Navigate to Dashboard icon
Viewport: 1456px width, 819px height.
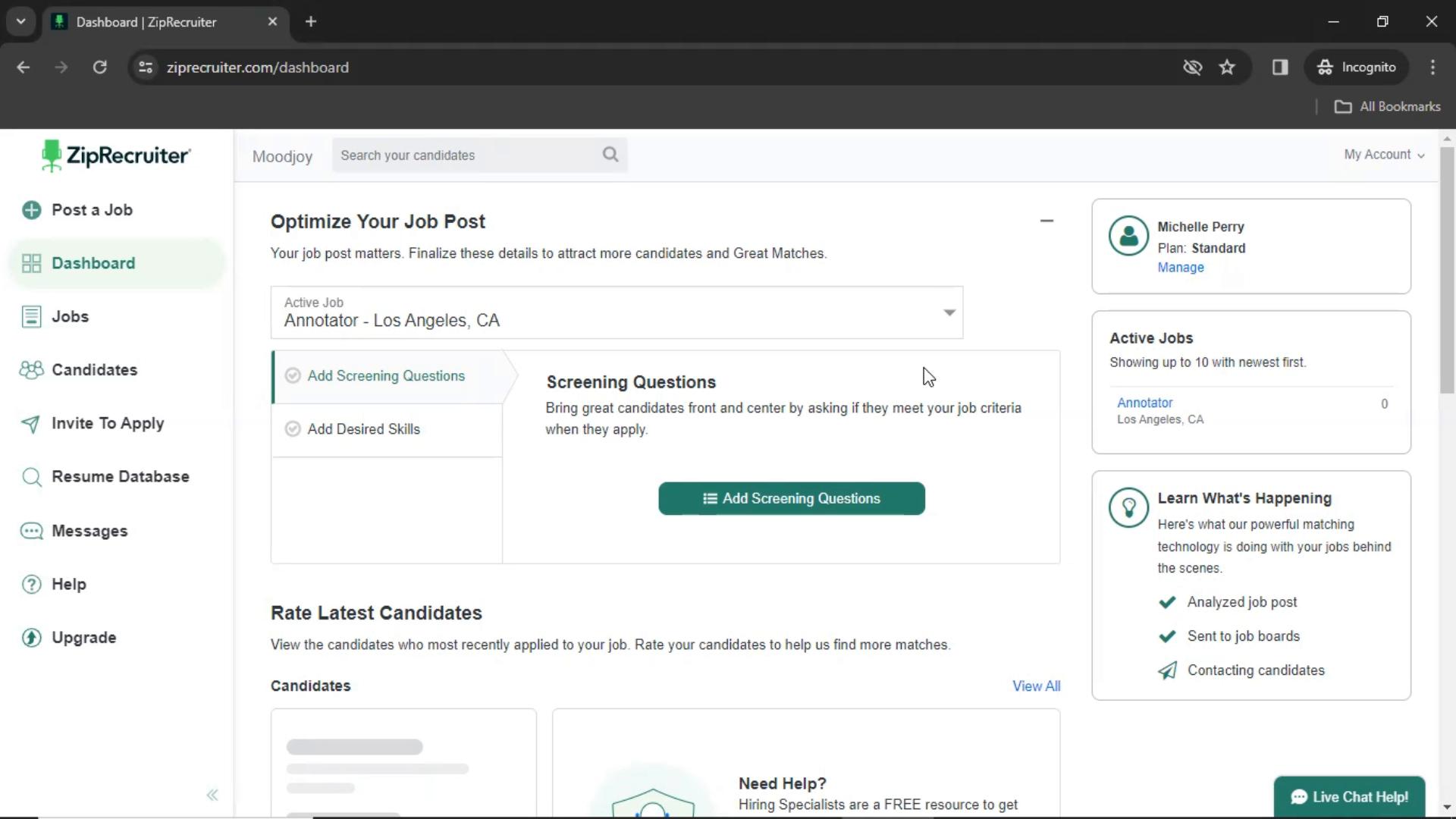coord(33,262)
